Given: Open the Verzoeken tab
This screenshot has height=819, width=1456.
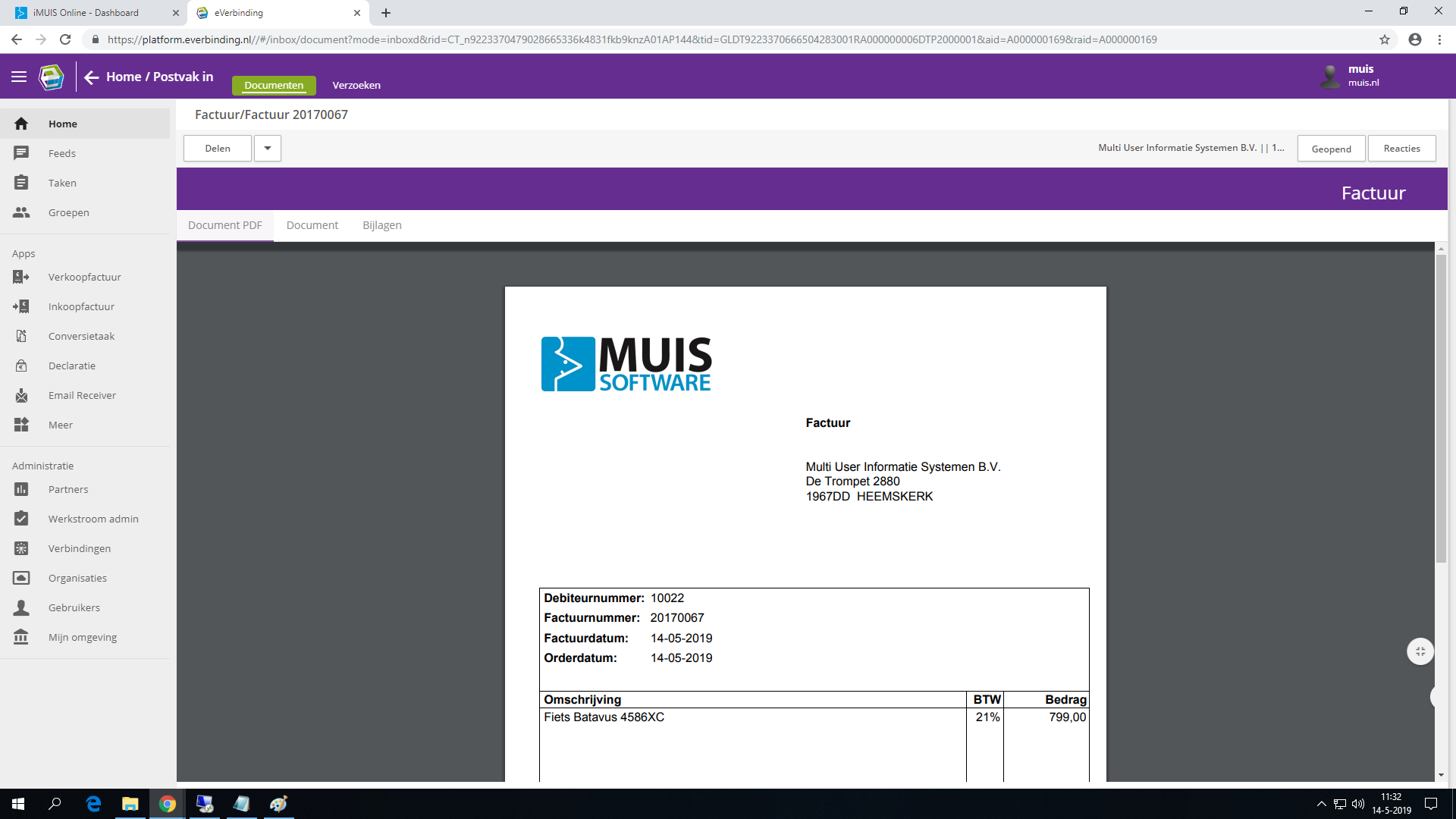Looking at the screenshot, I should tap(356, 86).
